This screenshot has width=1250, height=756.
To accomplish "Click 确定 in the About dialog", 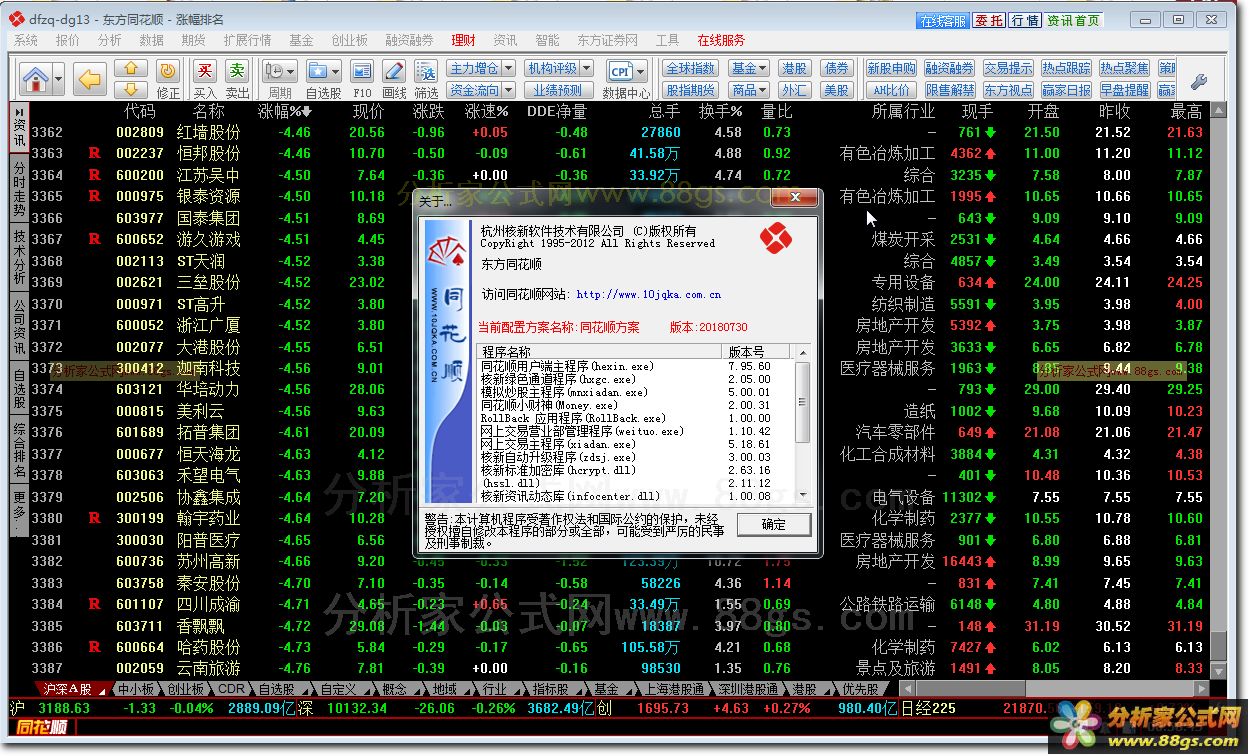I will (773, 524).
